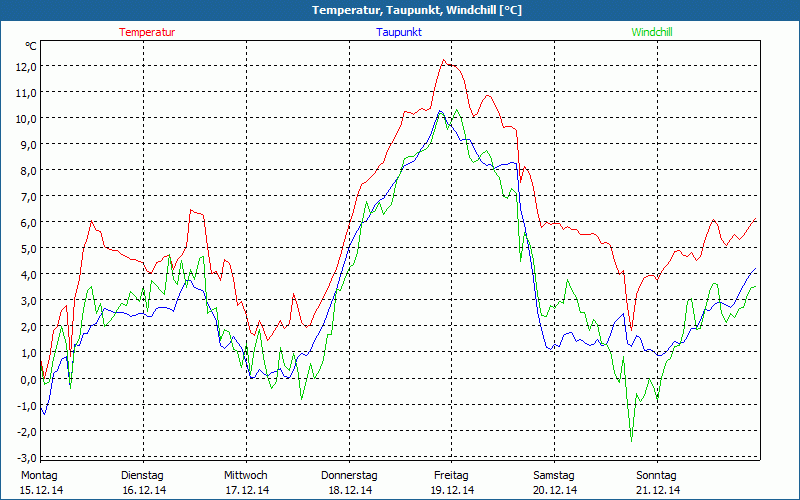Click the '3,0' y-axis value

(29, 301)
